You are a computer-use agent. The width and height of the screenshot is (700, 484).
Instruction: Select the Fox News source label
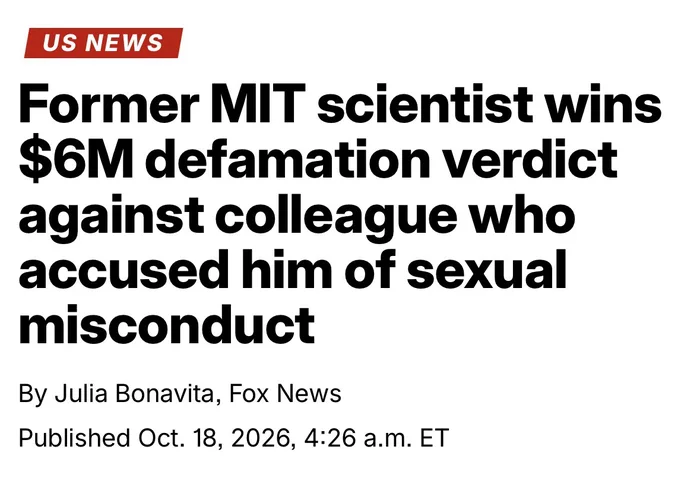285,393
